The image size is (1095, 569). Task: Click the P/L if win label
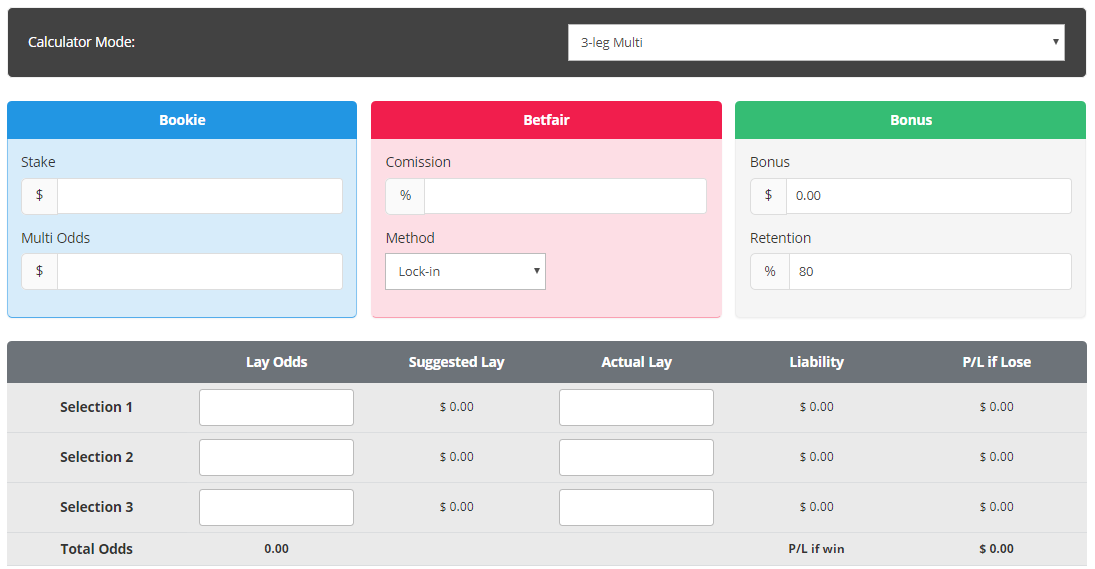pos(816,549)
